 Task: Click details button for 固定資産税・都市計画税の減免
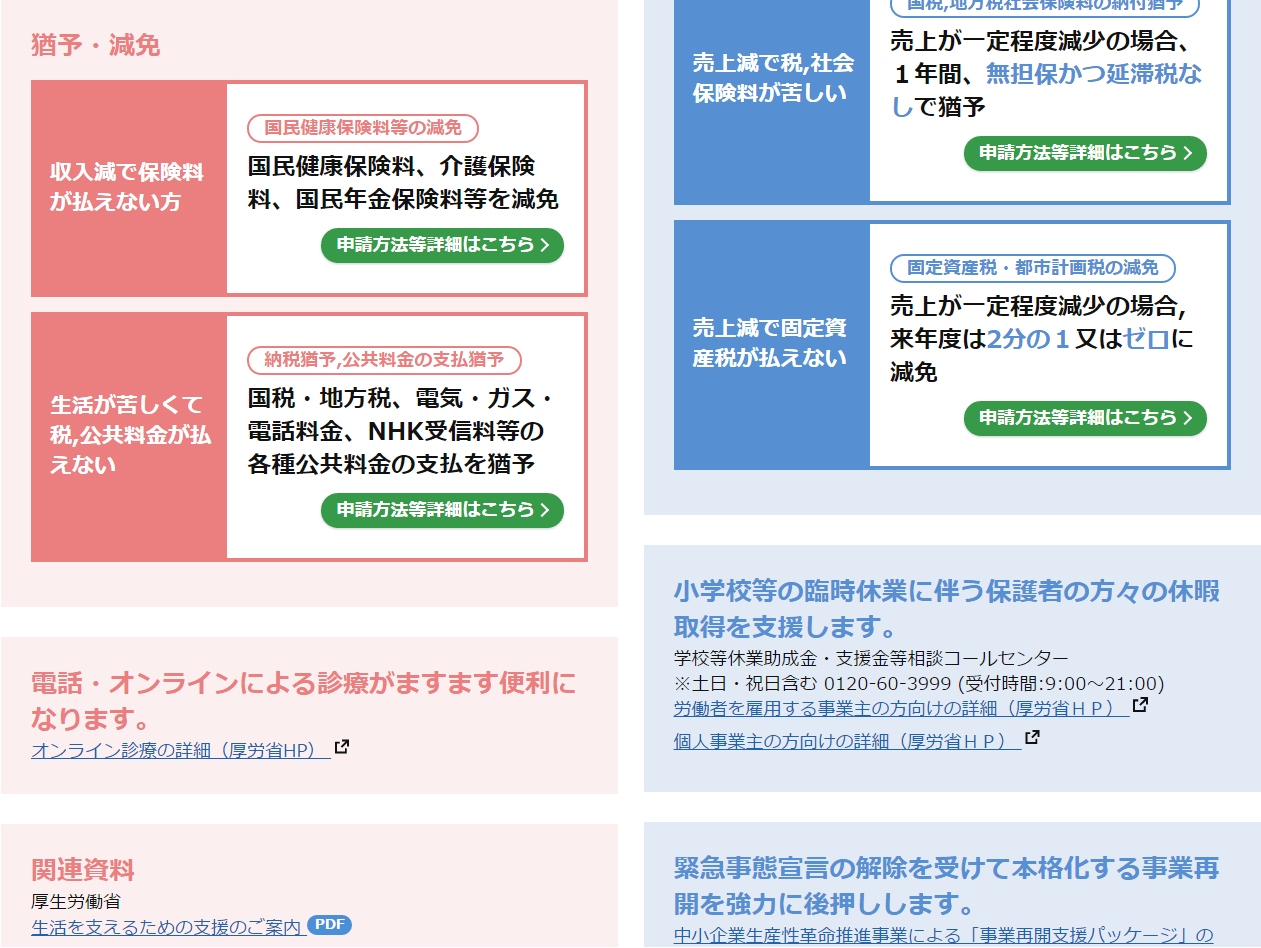(1085, 418)
